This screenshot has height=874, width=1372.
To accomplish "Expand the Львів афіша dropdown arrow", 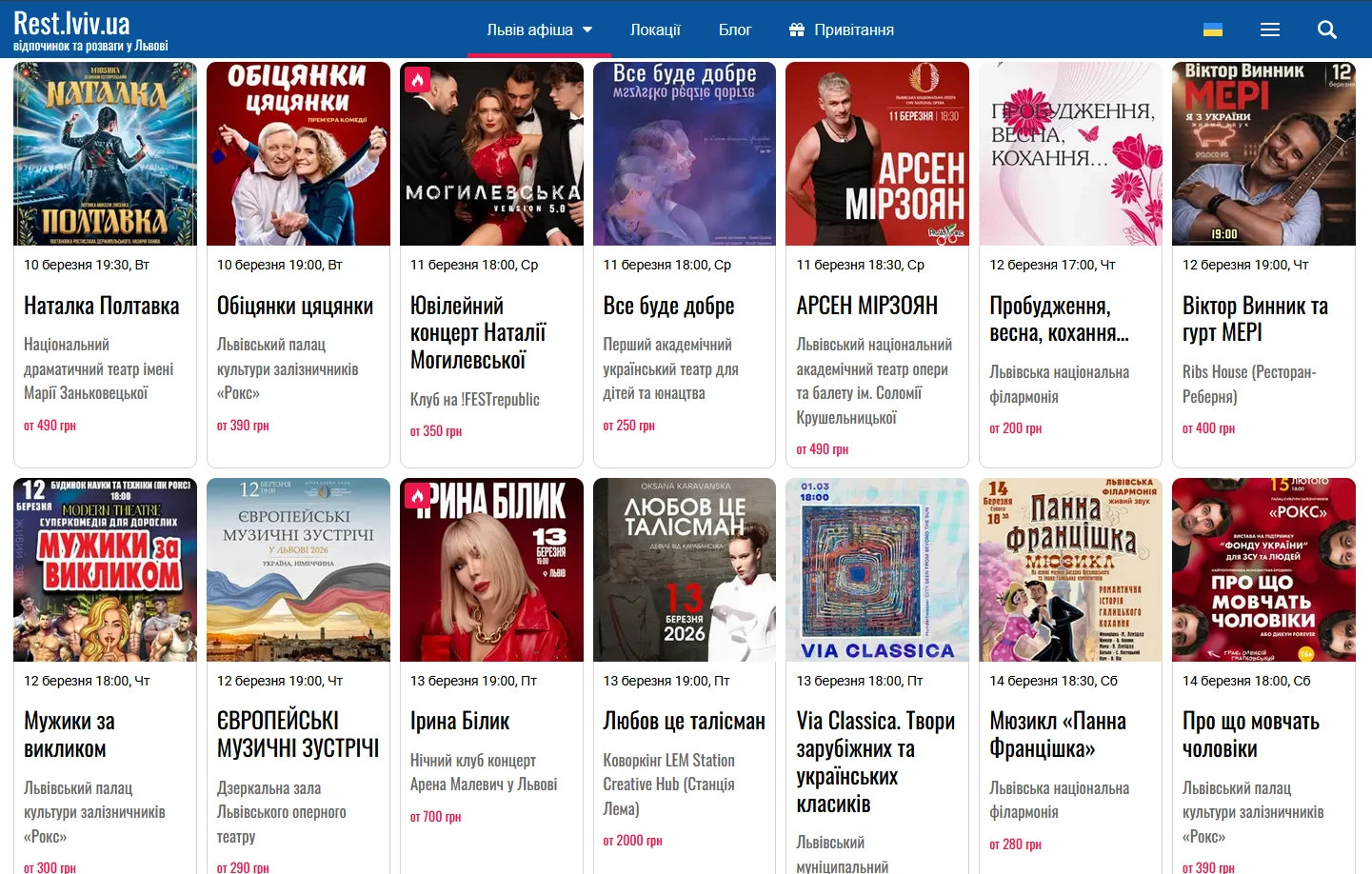I will [587, 30].
